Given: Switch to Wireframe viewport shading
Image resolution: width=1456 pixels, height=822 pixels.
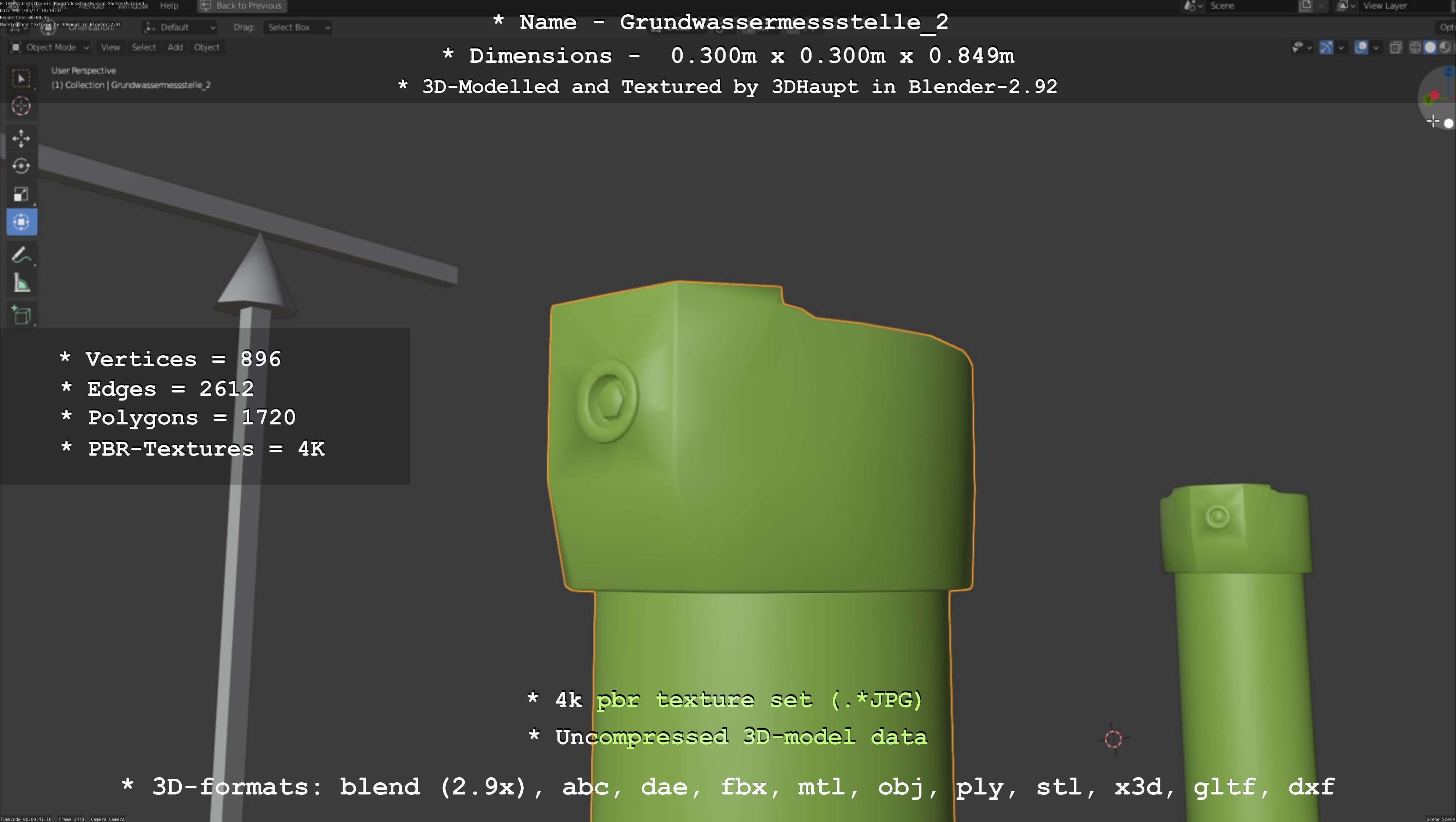Looking at the screenshot, I should pyautogui.click(x=1415, y=47).
